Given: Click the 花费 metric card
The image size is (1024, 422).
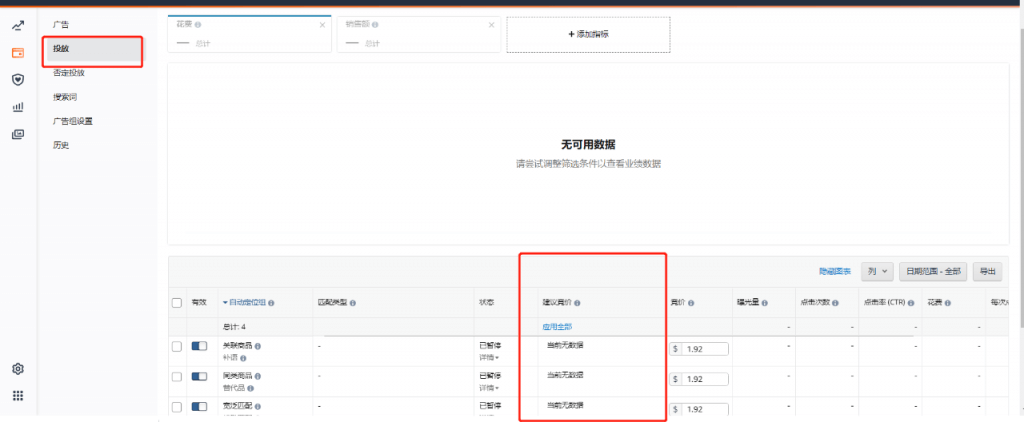Looking at the screenshot, I should (249, 34).
